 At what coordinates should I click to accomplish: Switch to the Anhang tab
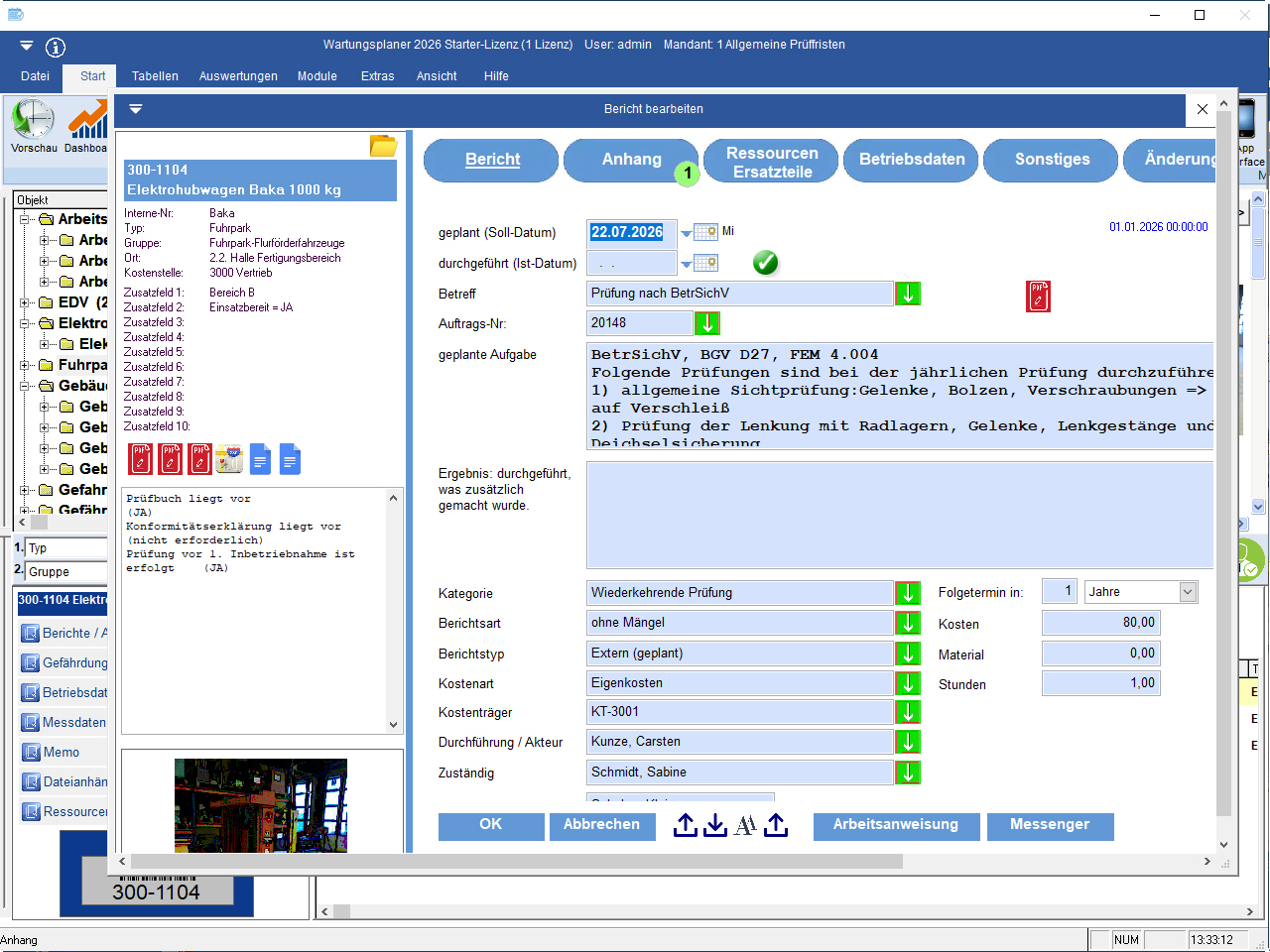(631, 160)
